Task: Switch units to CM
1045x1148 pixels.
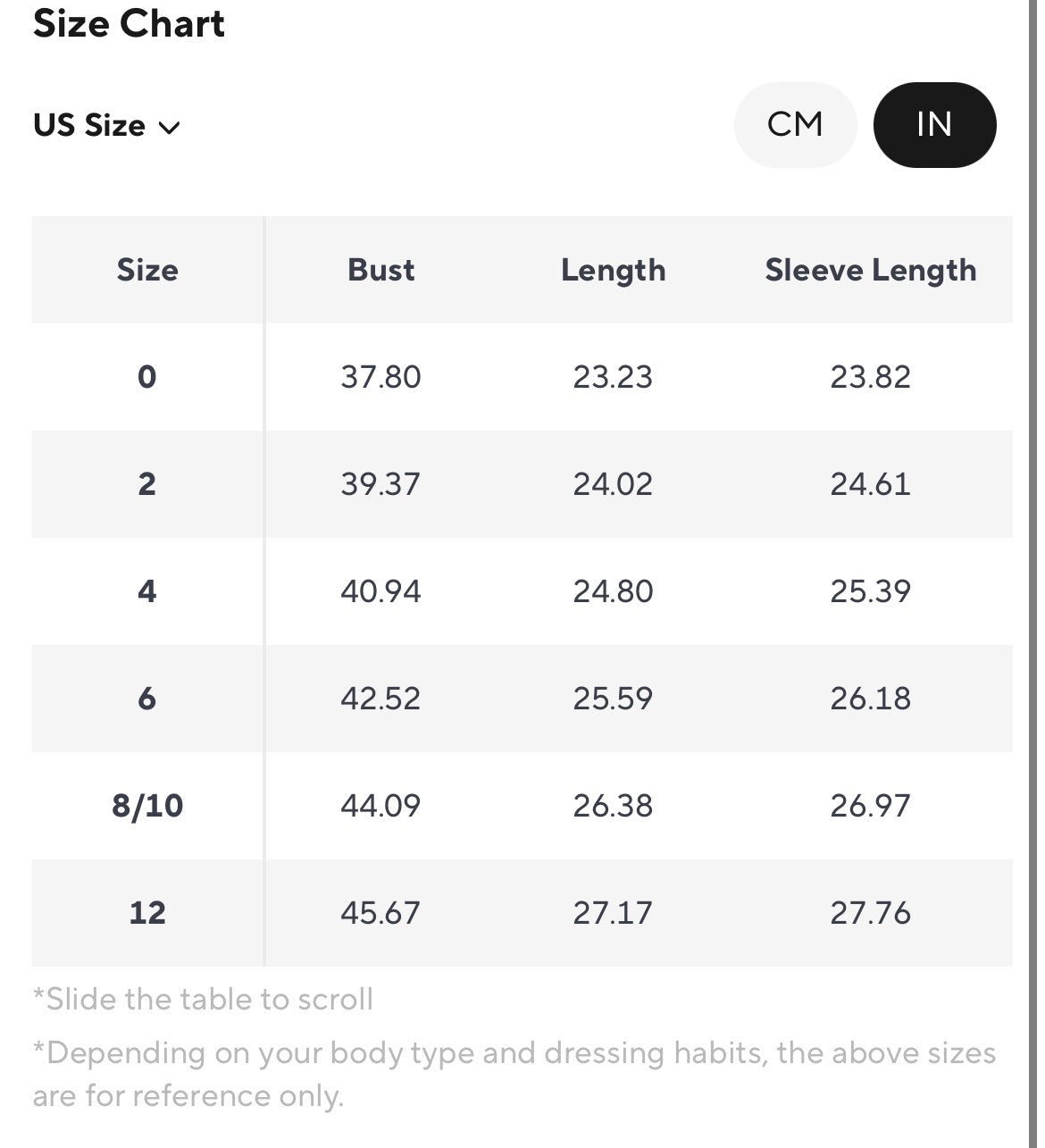Action: [795, 125]
